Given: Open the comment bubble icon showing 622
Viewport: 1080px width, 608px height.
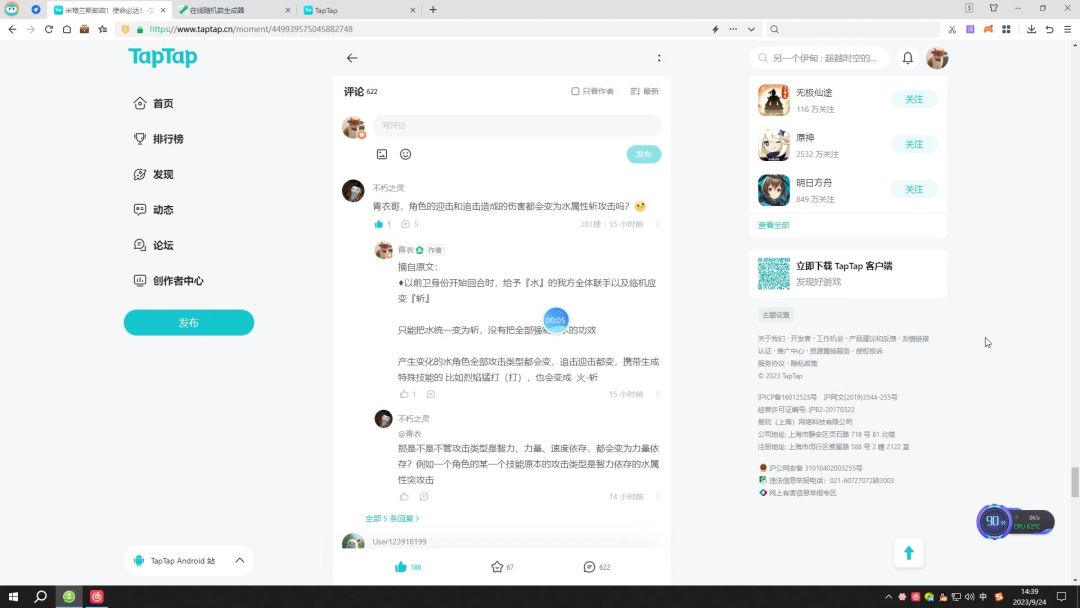Looking at the screenshot, I should pos(589,567).
